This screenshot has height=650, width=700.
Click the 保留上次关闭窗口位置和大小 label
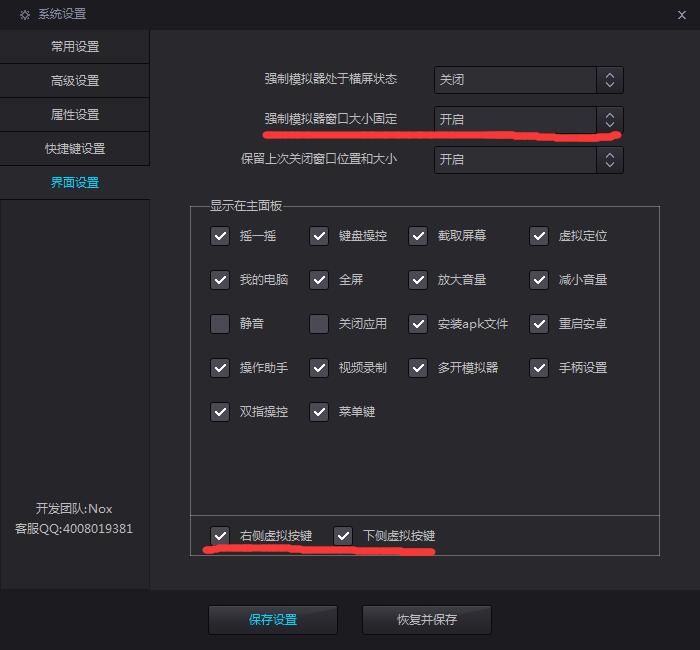pyautogui.click(x=319, y=159)
